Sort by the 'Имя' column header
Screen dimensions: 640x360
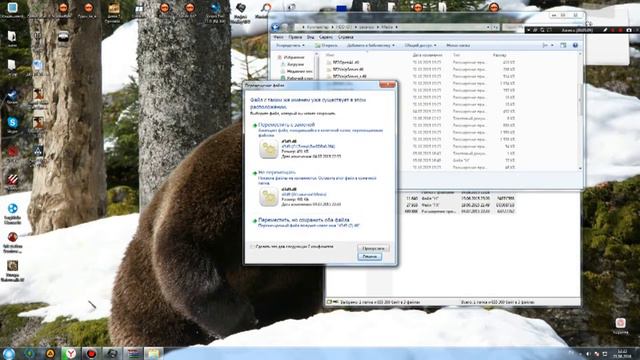(x=330, y=55)
